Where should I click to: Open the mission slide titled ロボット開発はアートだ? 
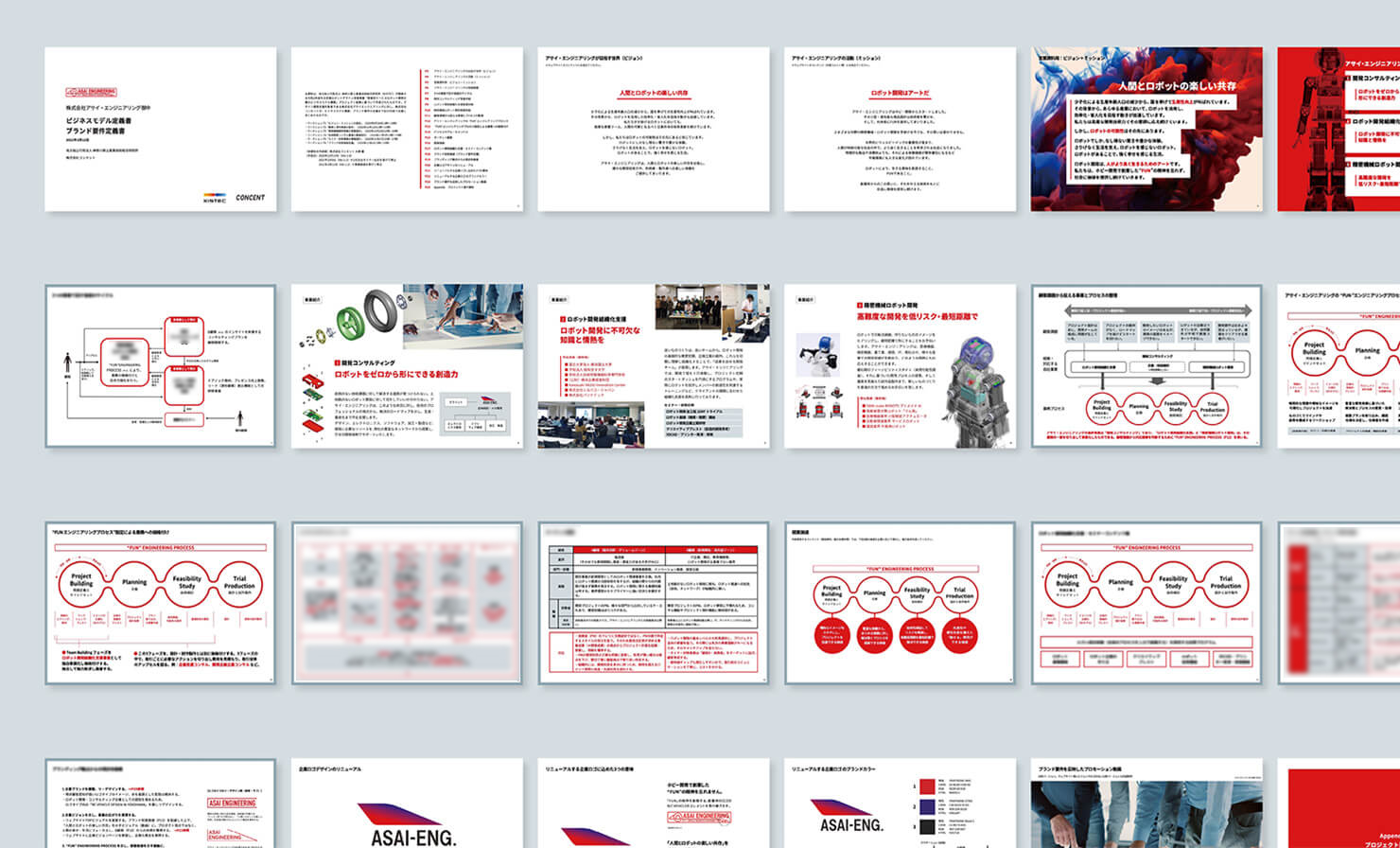pyautogui.click(x=901, y=130)
